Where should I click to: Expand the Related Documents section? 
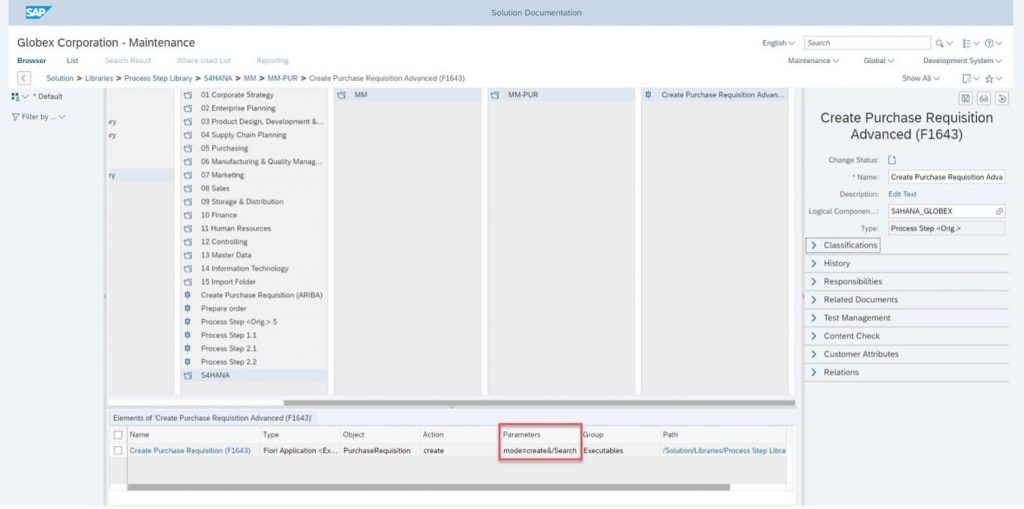coord(854,300)
